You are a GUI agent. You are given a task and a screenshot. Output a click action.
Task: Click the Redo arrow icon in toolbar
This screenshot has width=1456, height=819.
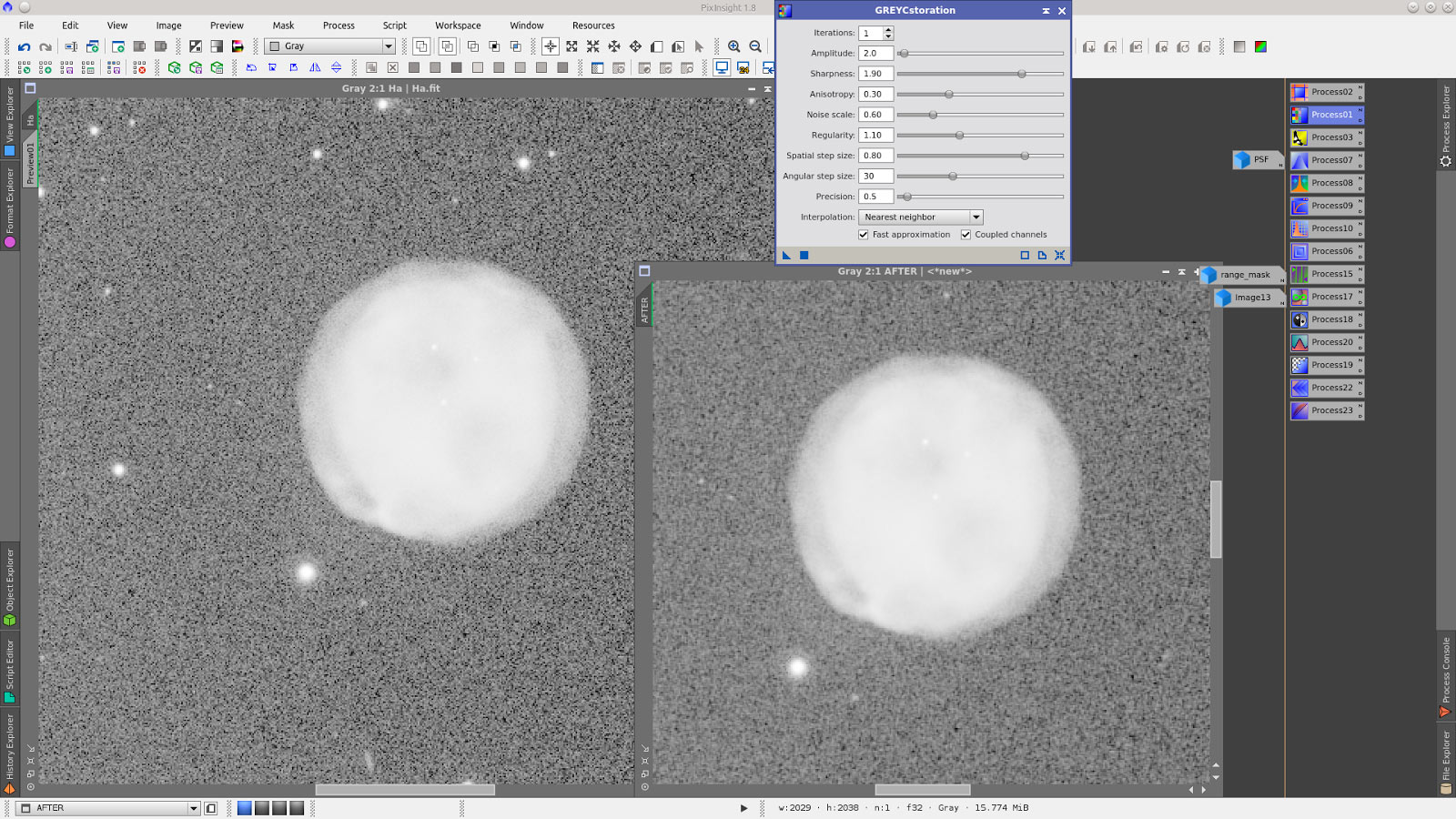pyautogui.click(x=45, y=46)
